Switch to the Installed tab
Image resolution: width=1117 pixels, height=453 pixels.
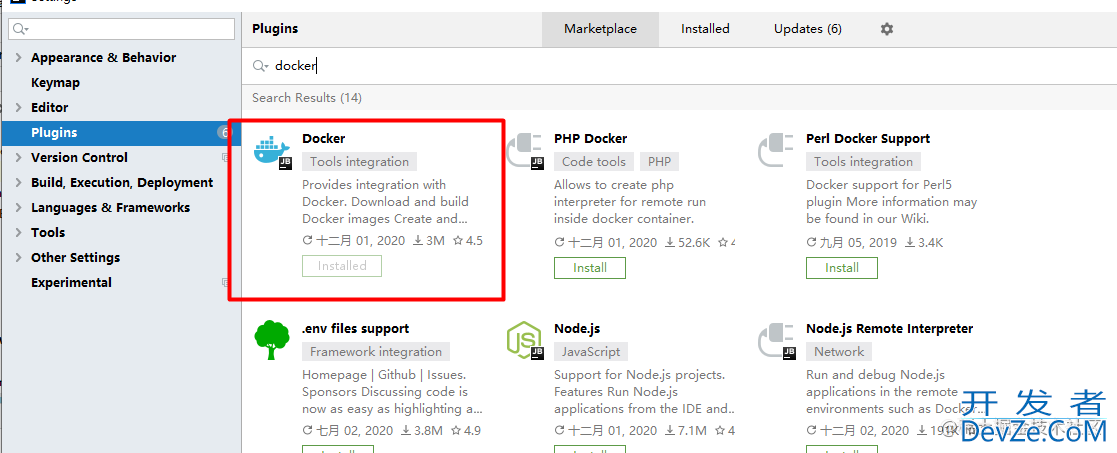click(x=705, y=29)
